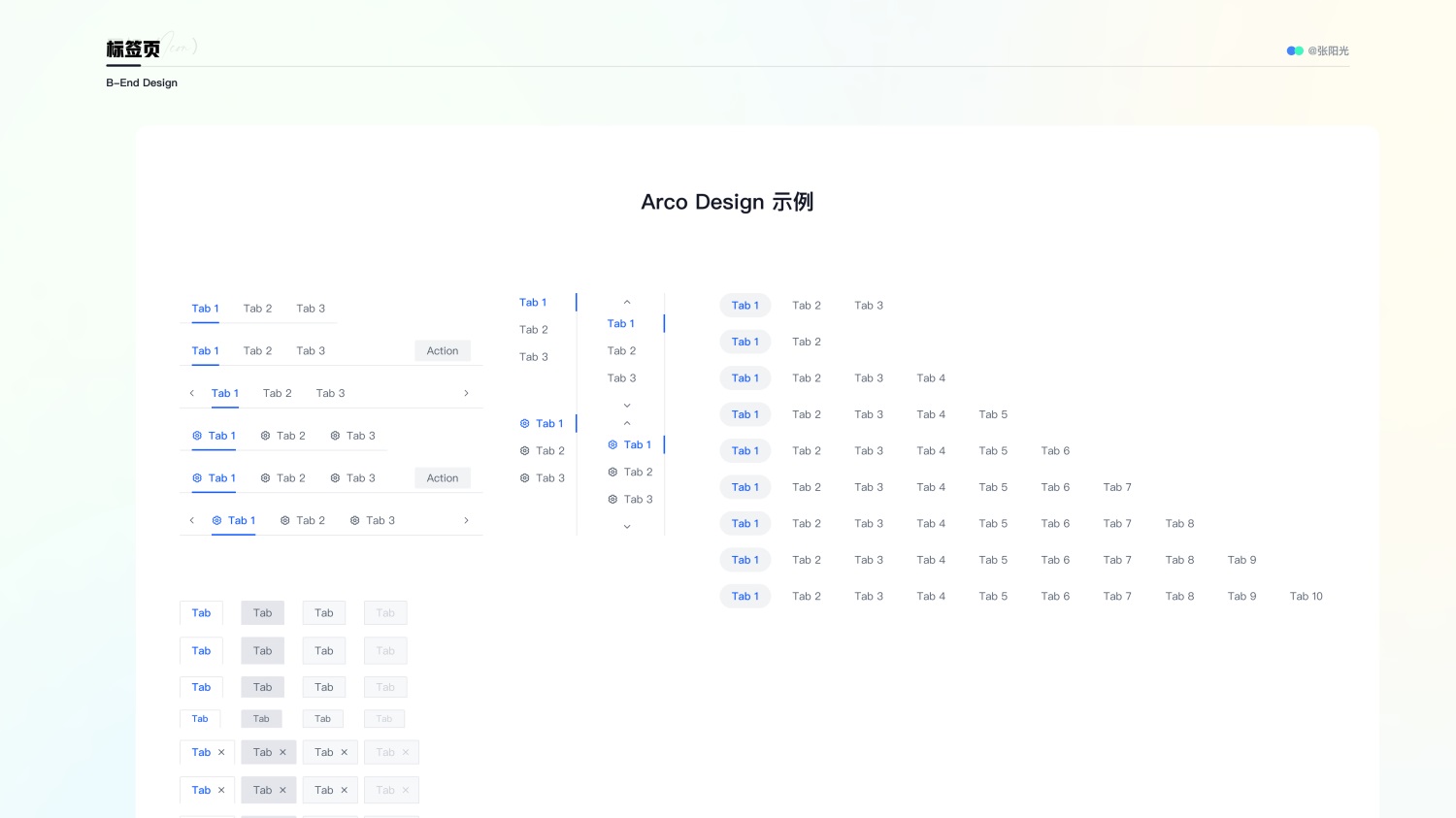Click the 'B-End Design' subtitle
The width and height of the screenshot is (1456, 818).
142,83
